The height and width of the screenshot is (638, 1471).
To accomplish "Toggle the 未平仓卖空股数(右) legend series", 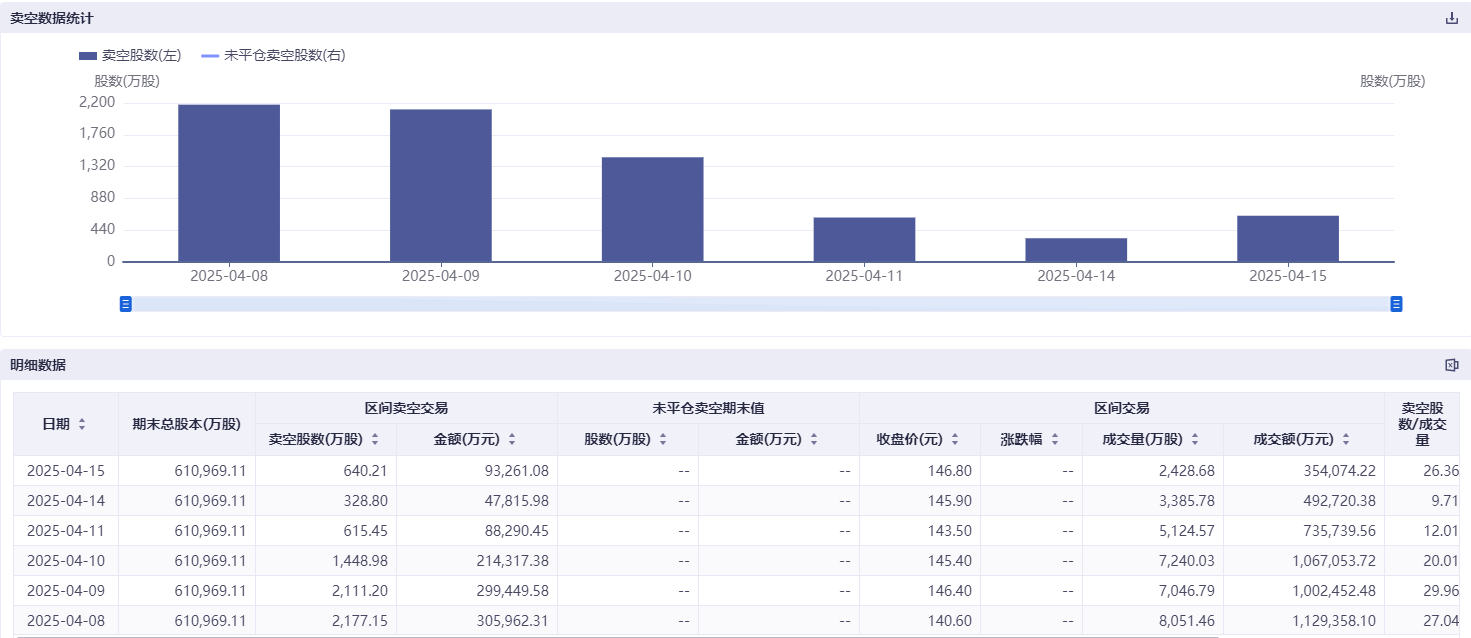I will tap(273, 56).
